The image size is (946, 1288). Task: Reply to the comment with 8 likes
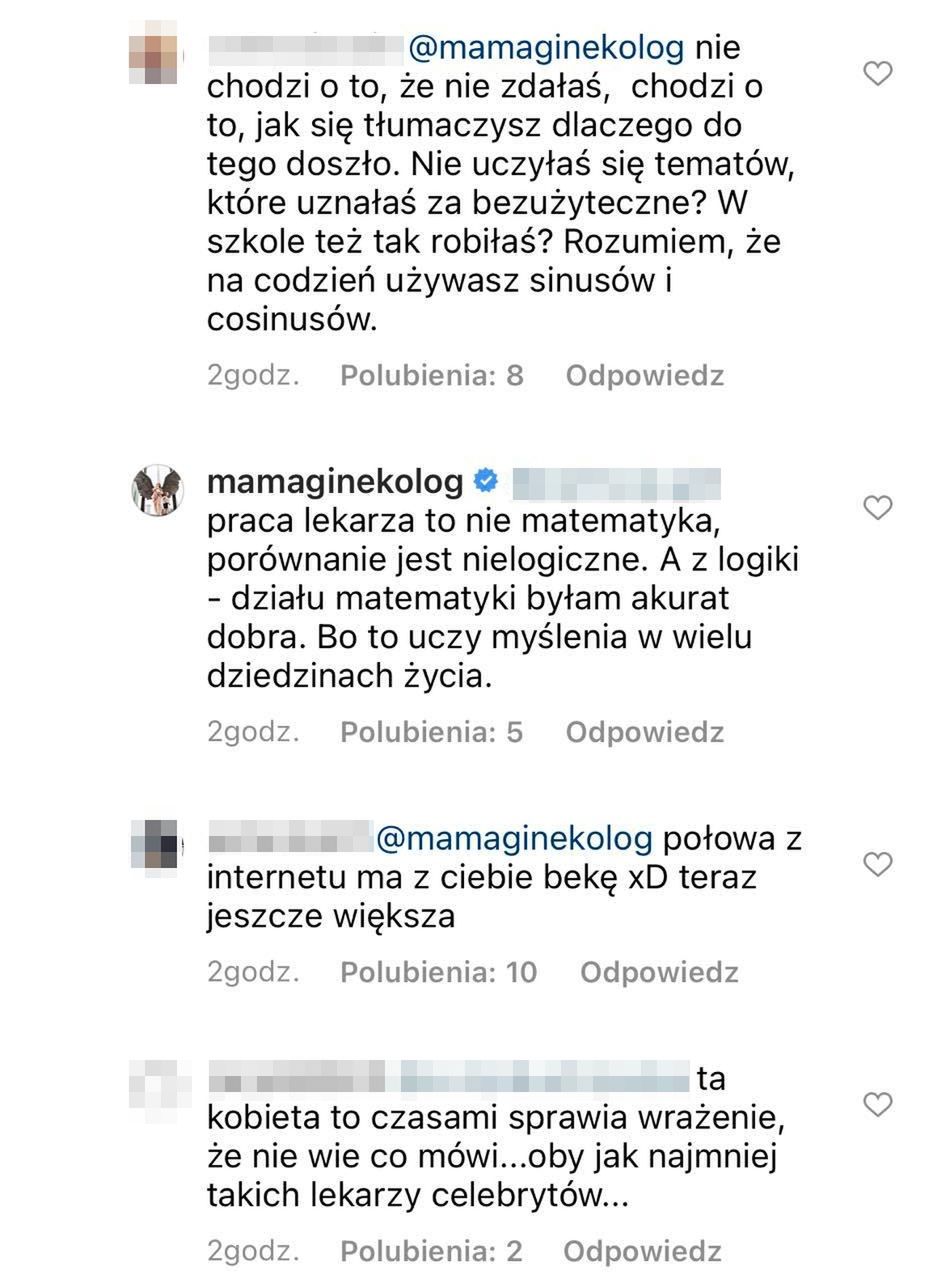(644, 375)
